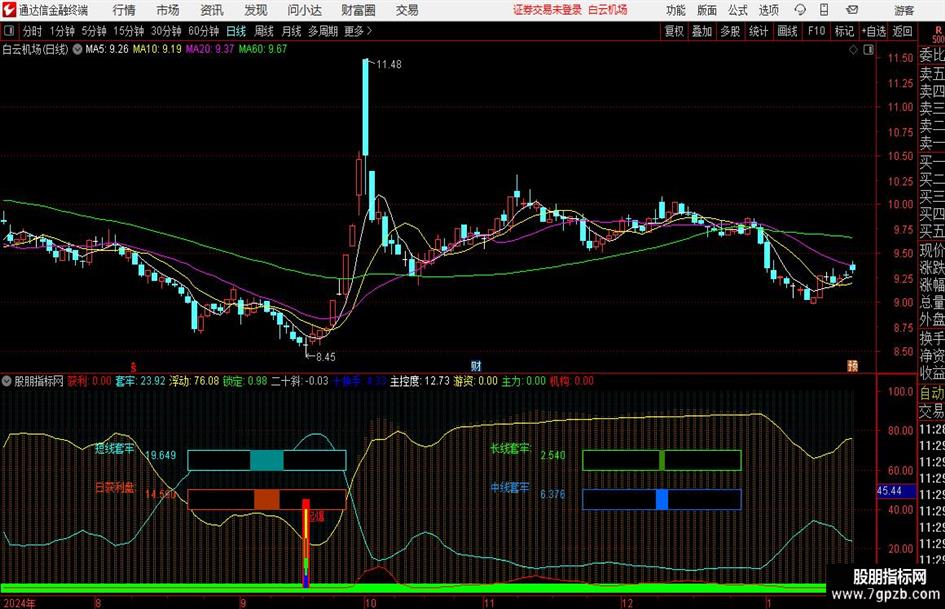The width and height of the screenshot is (945, 609).
Task: Click the 预 marker at chart bottom-right
Action: tap(852, 366)
